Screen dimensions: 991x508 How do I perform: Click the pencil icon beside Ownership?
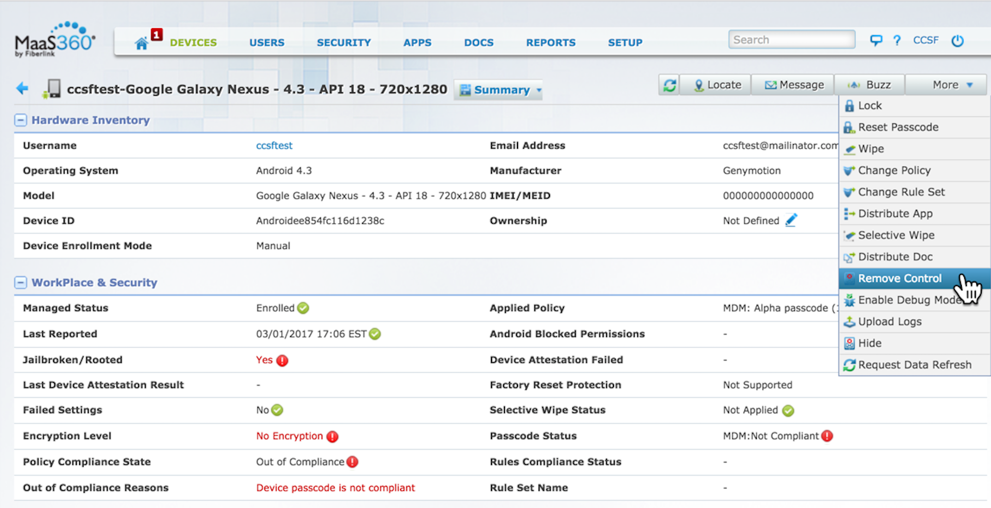point(791,220)
